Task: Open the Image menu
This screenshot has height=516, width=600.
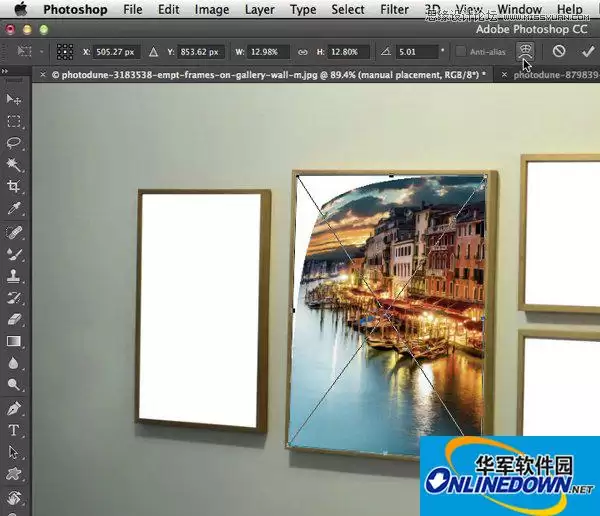Action: point(212,10)
